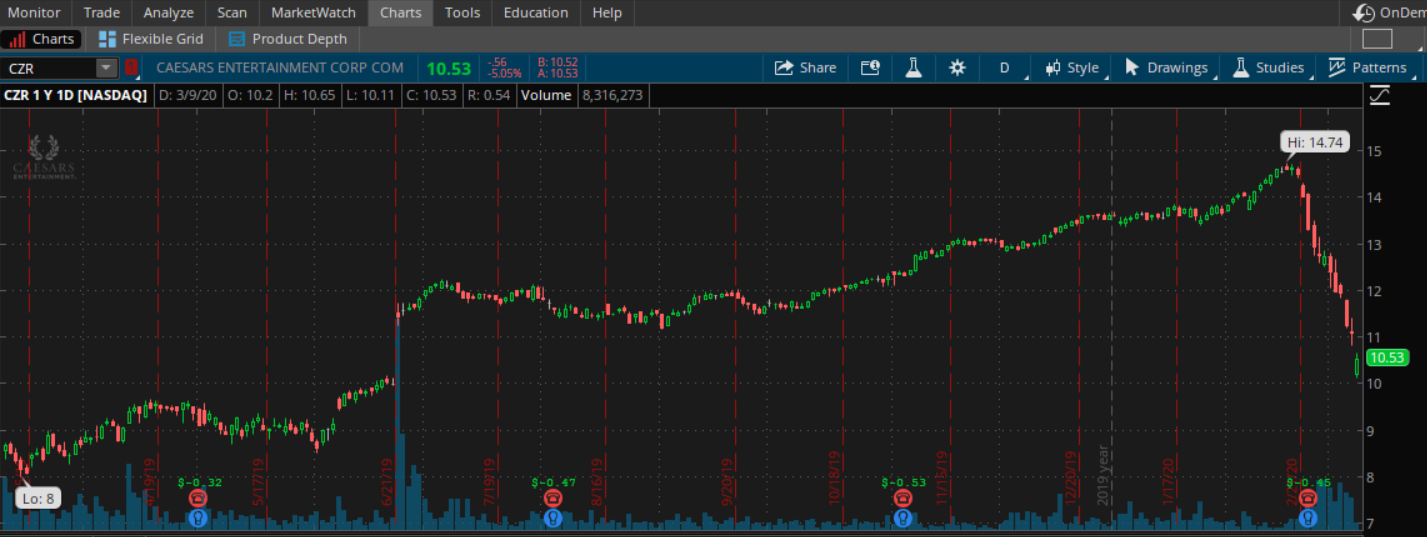Viewport: 1427px width, 537px height.
Task: Click the Caesars Entertainment Corp company name
Action: click(280, 68)
